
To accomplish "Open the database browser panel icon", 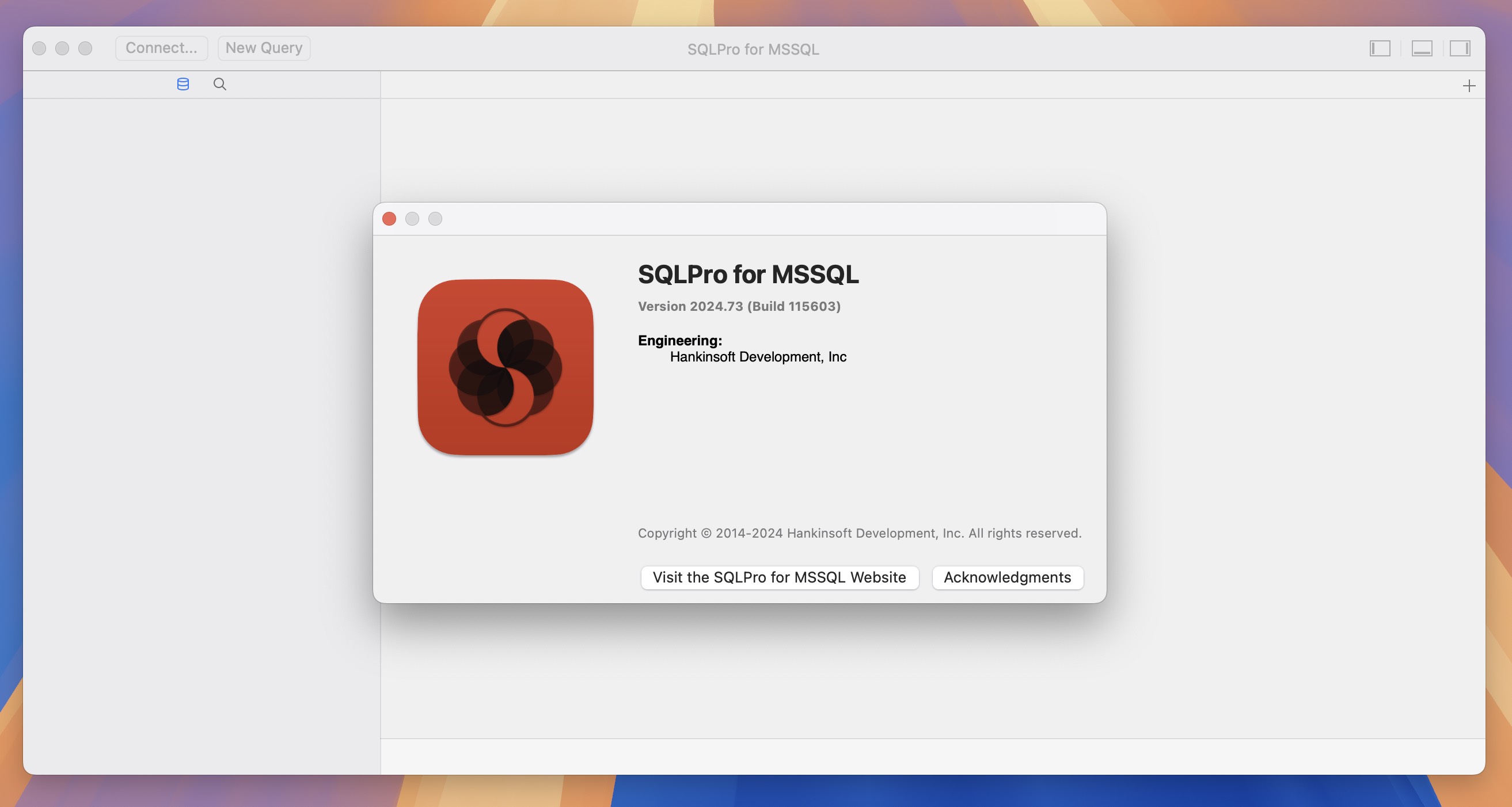I will pyautogui.click(x=182, y=84).
